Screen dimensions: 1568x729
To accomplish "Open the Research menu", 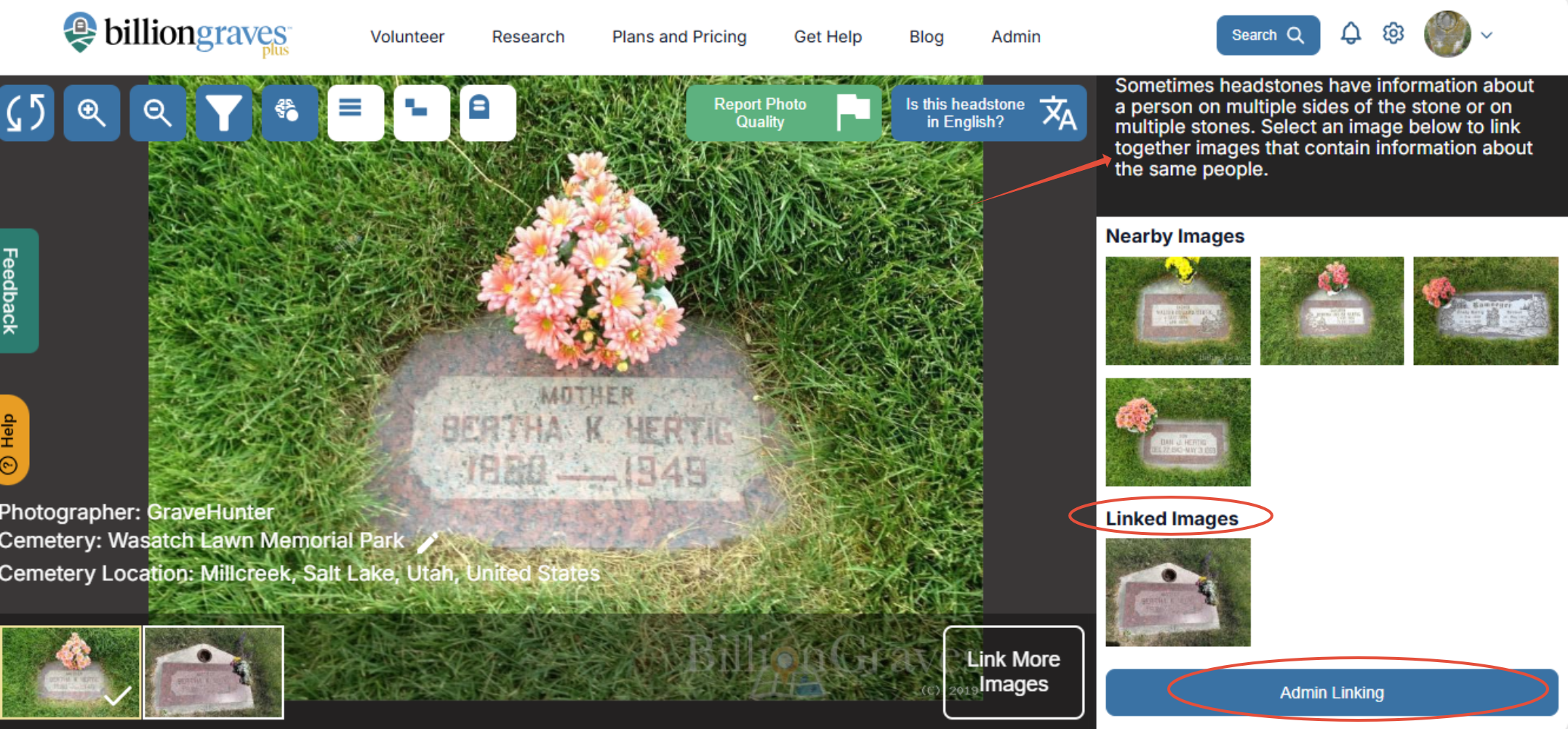I will (528, 36).
